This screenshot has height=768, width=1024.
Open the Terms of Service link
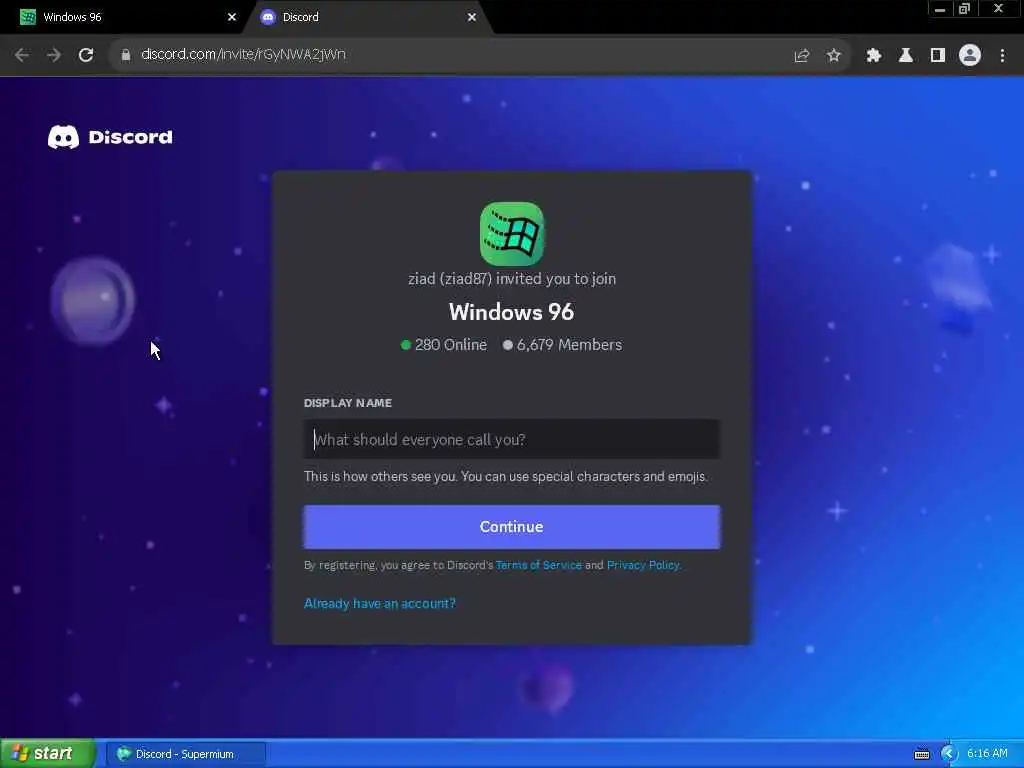click(x=539, y=565)
